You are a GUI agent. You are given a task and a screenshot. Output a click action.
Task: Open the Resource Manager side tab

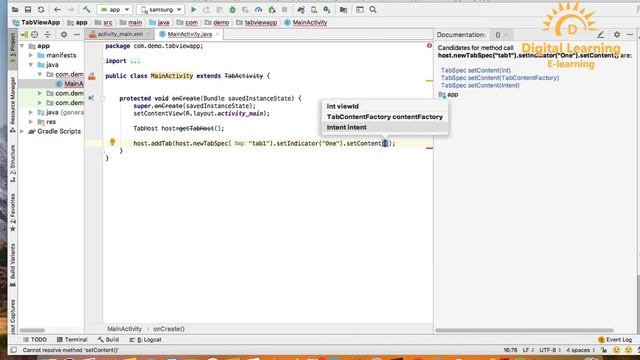pos(13,104)
